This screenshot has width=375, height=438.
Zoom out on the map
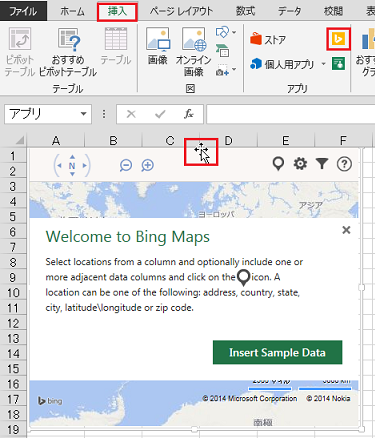[x=126, y=165]
